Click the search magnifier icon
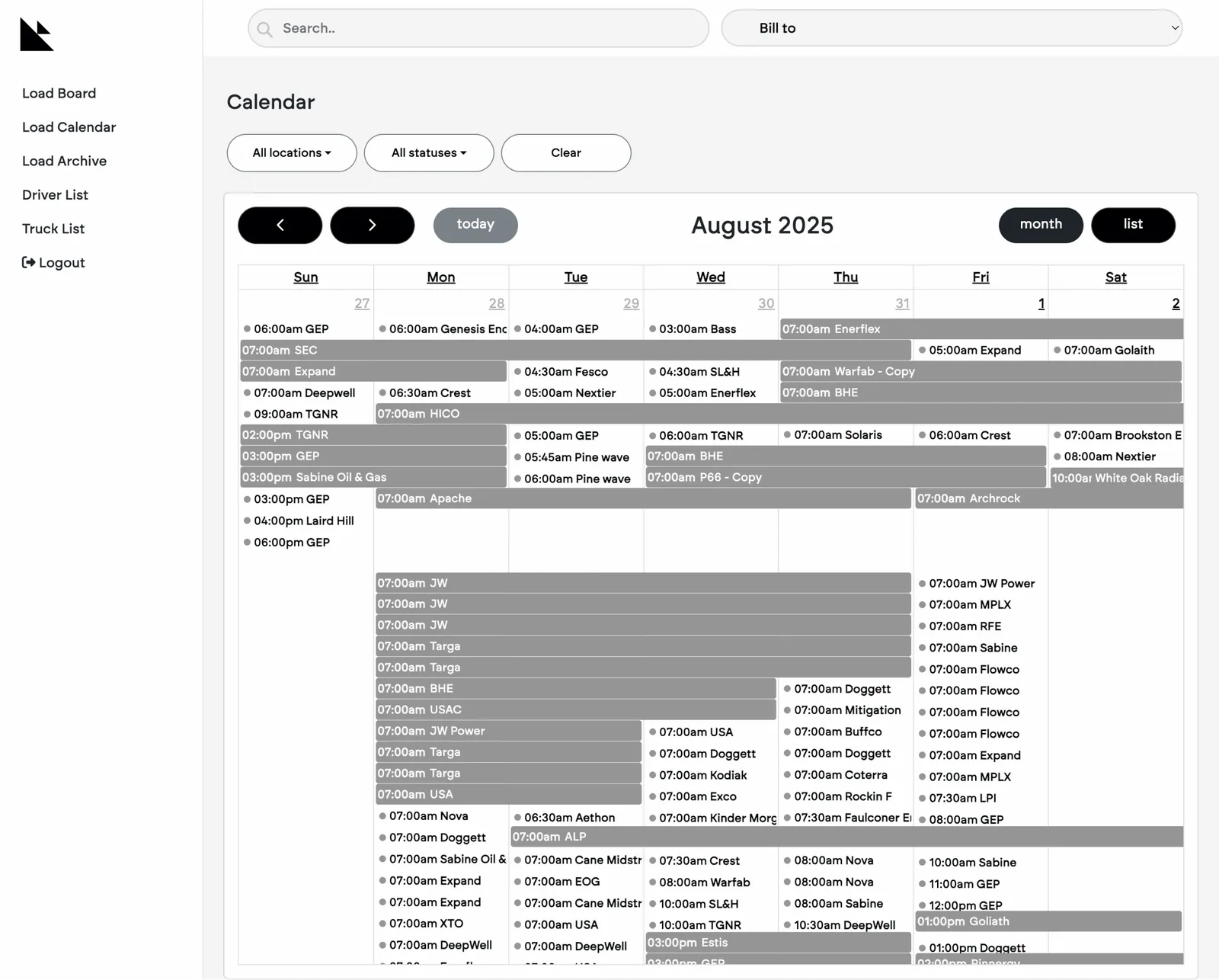The image size is (1219, 980). point(264,29)
